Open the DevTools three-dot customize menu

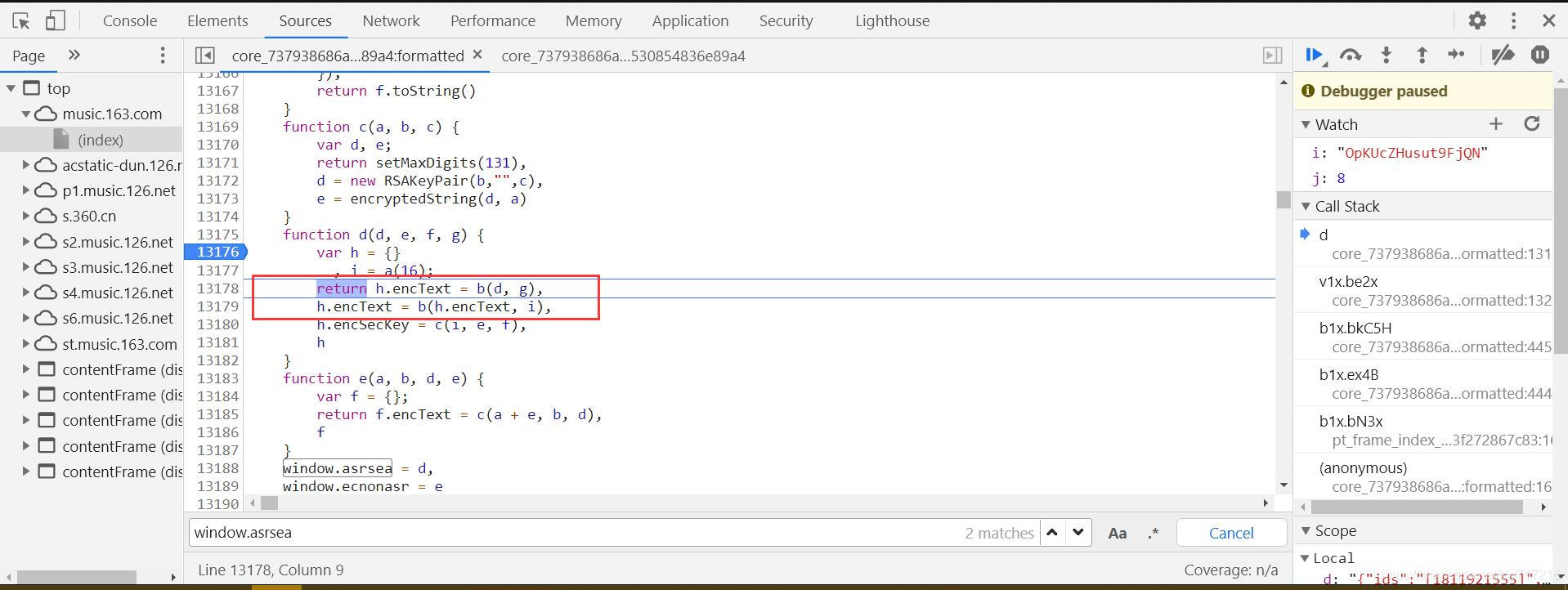[1513, 20]
